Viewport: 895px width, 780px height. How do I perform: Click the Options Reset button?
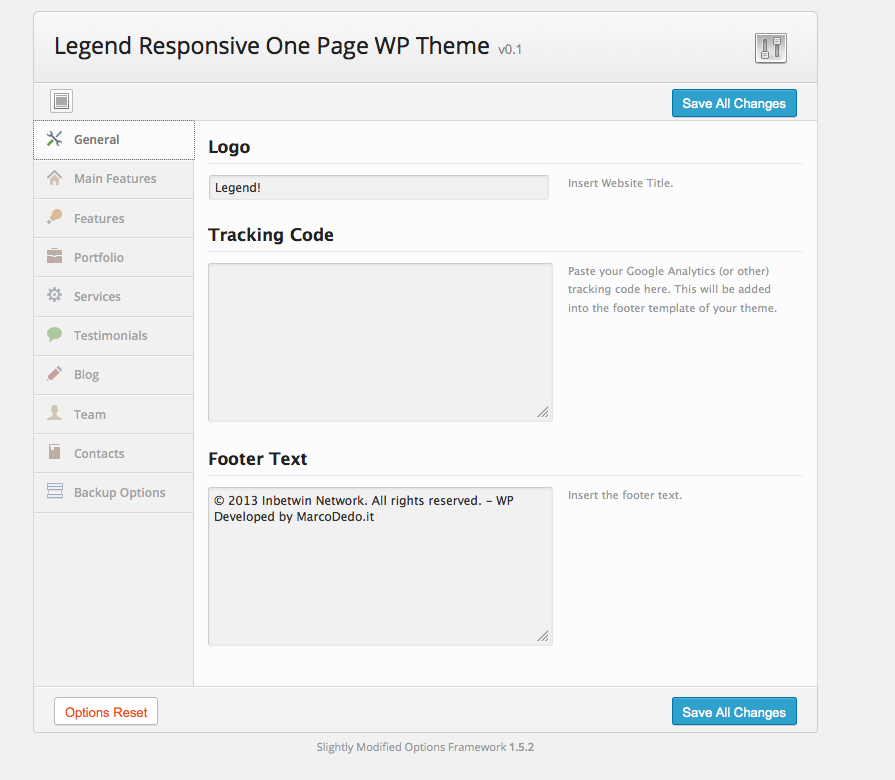(x=106, y=712)
